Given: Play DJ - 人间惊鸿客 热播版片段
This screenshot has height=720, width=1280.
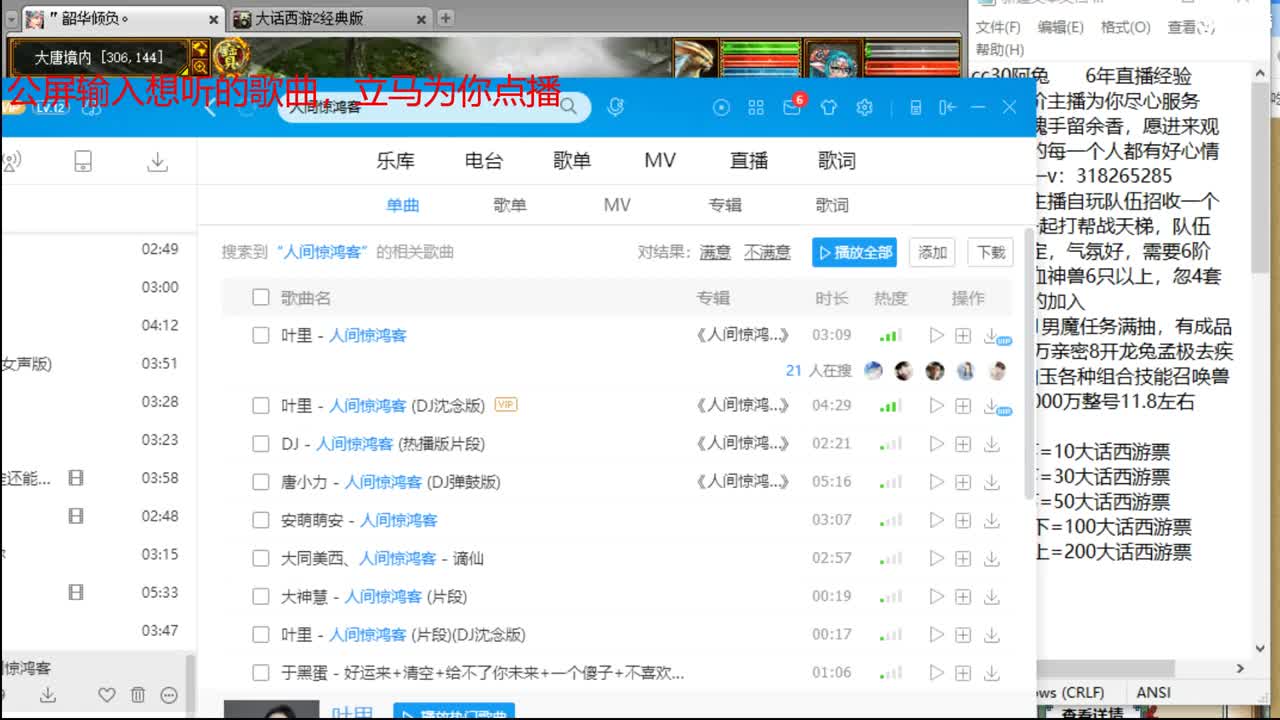Looking at the screenshot, I should [936, 444].
